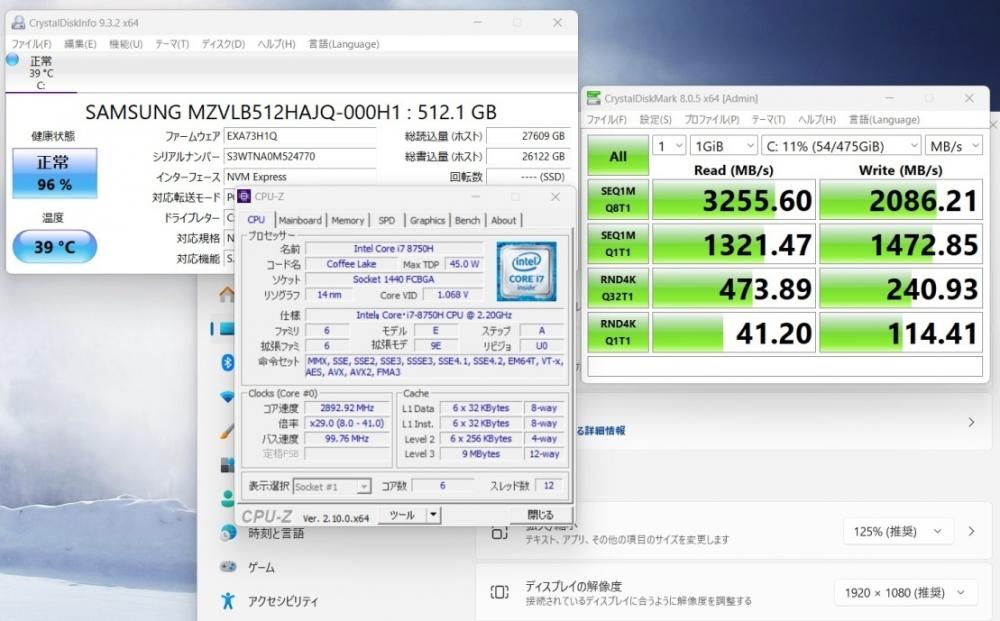Start the RND4K Q32T1 benchmark test
This screenshot has width=1000, height=621.
click(x=618, y=288)
